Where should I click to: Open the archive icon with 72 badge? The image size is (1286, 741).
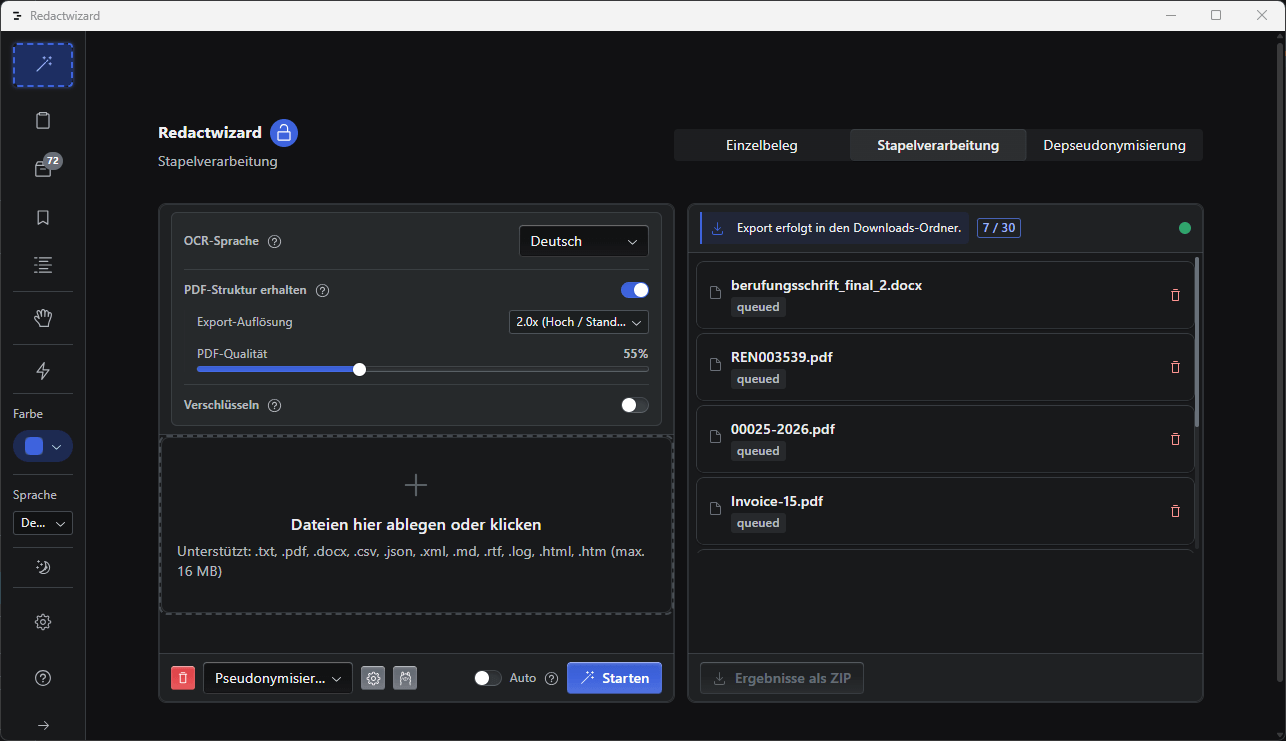coord(43,169)
